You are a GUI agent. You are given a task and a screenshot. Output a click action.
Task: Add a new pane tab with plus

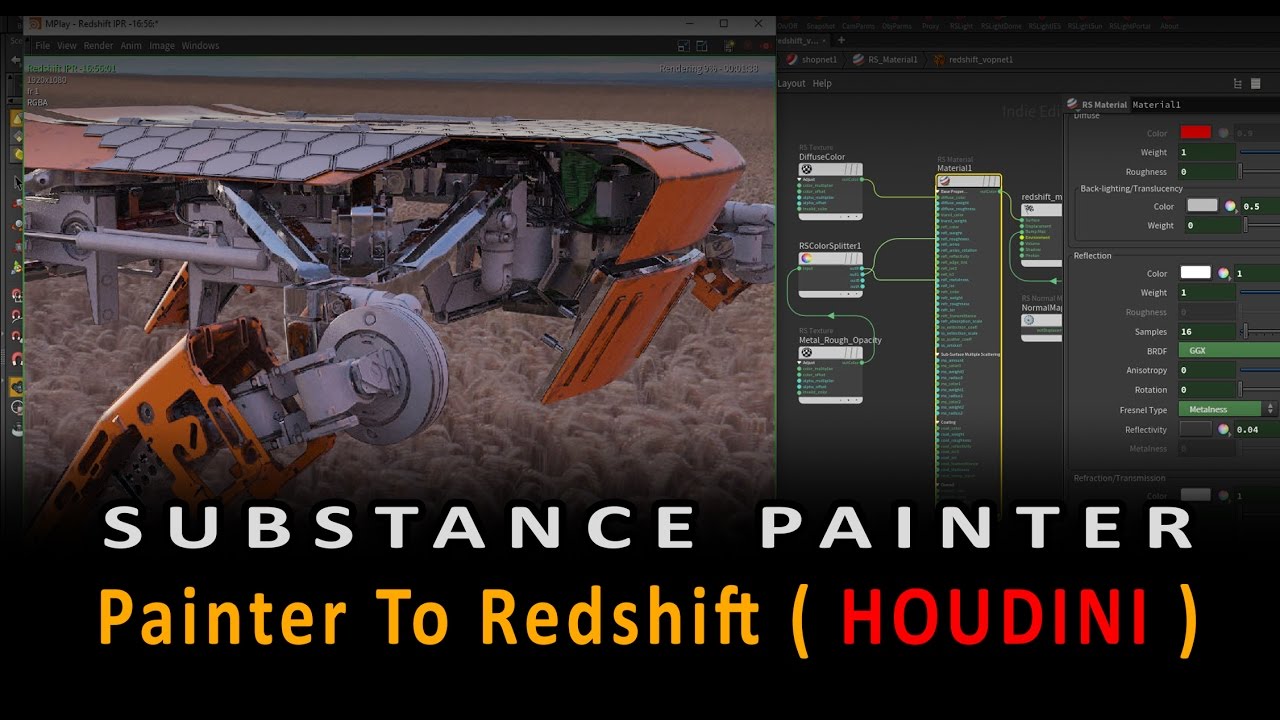[x=841, y=40]
